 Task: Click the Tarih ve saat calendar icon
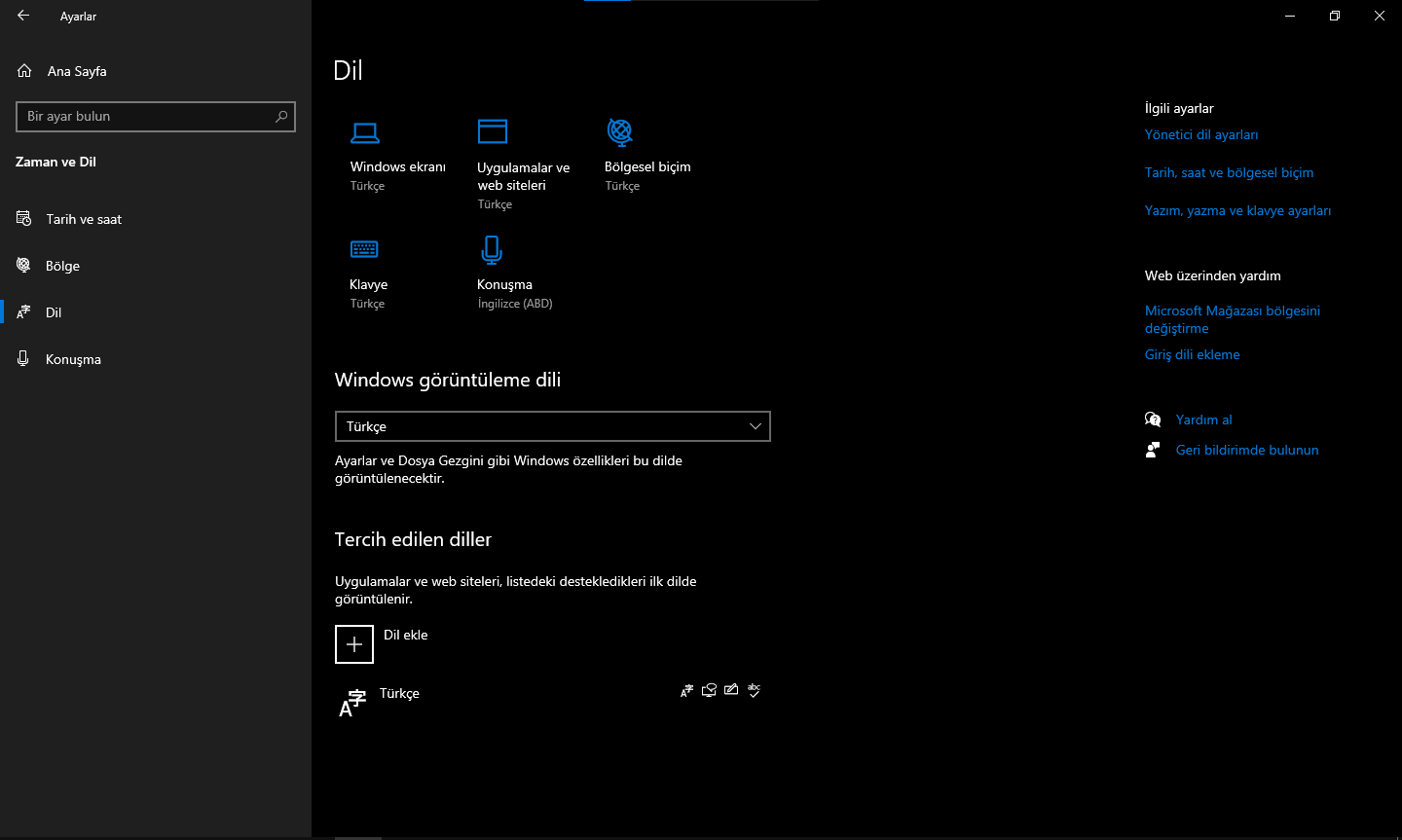pyautogui.click(x=24, y=219)
